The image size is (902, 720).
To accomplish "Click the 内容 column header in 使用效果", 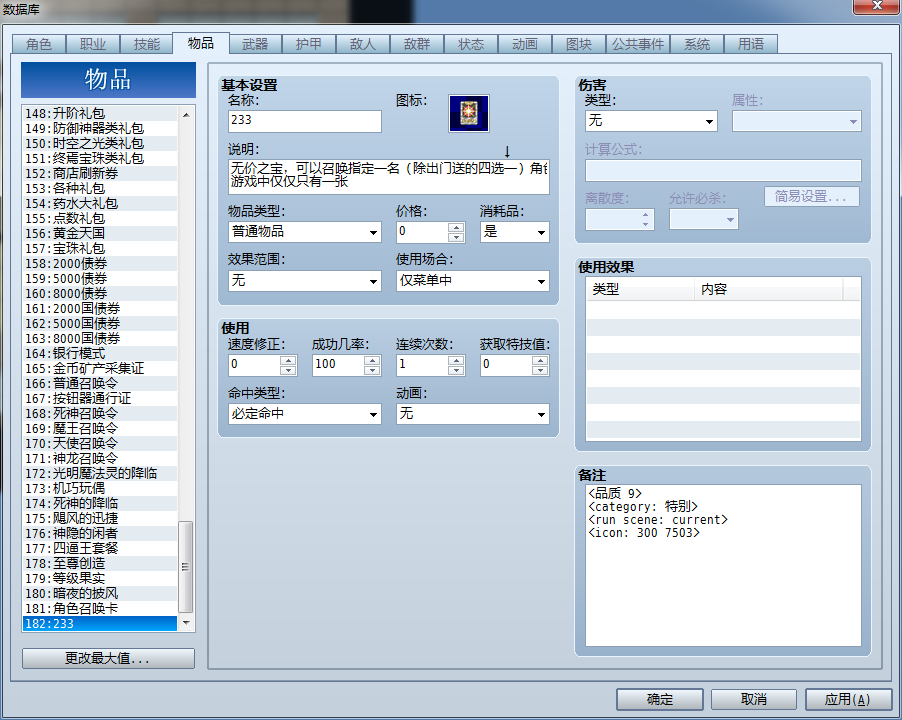I will point(769,289).
